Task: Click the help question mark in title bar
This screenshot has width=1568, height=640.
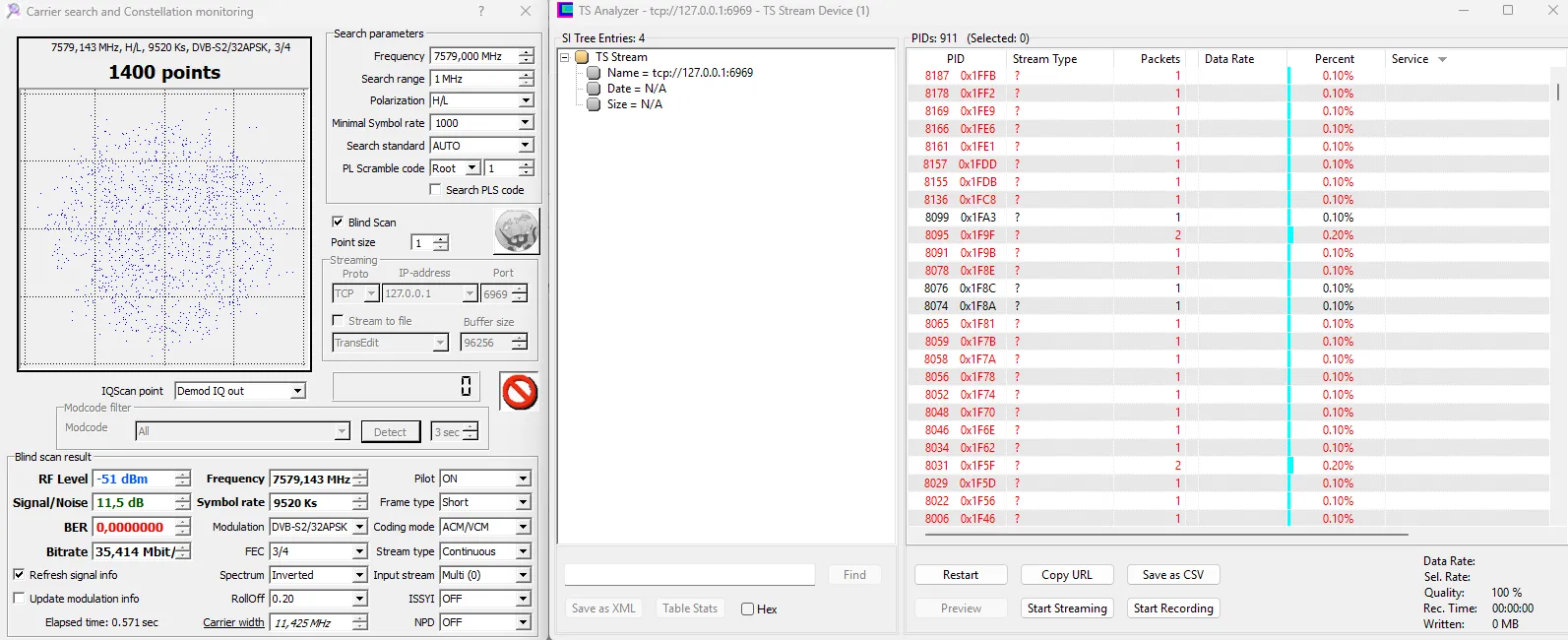Action: click(480, 11)
